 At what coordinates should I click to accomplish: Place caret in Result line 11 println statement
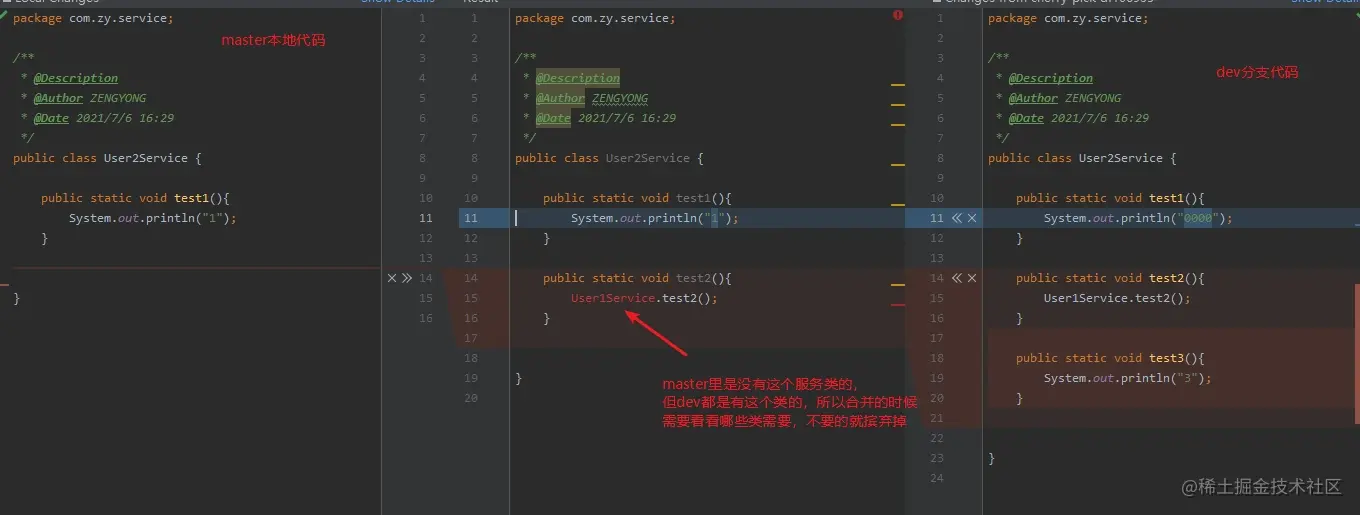point(654,218)
